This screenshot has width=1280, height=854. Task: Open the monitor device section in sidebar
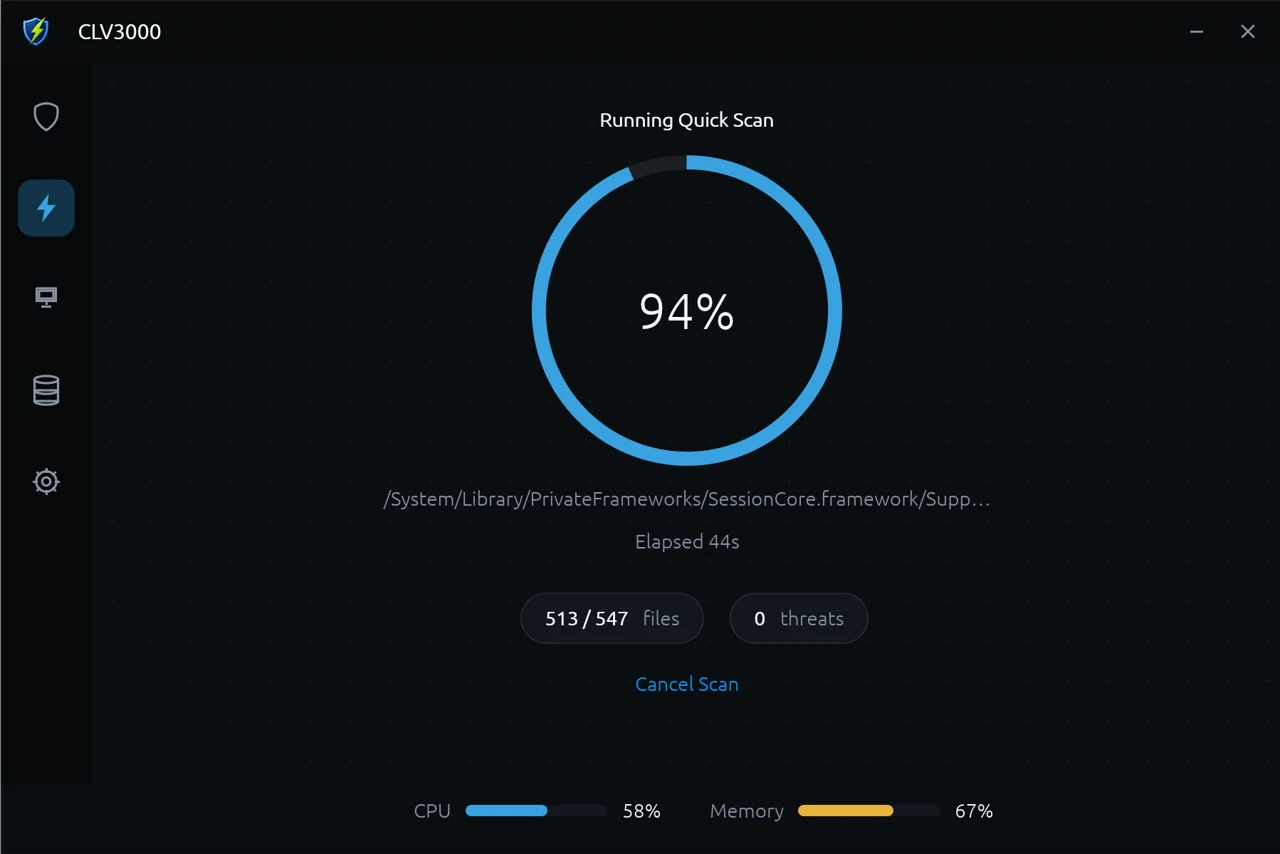pyautogui.click(x=46, y=298)
